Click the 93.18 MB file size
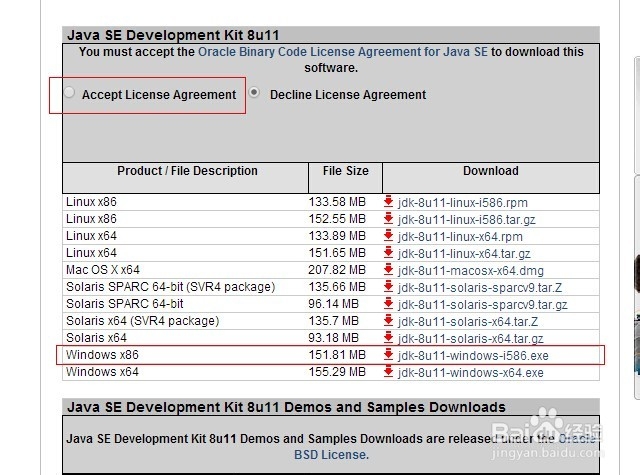The height and width of the screenshot is (475, 640). [x=333, y=338]
